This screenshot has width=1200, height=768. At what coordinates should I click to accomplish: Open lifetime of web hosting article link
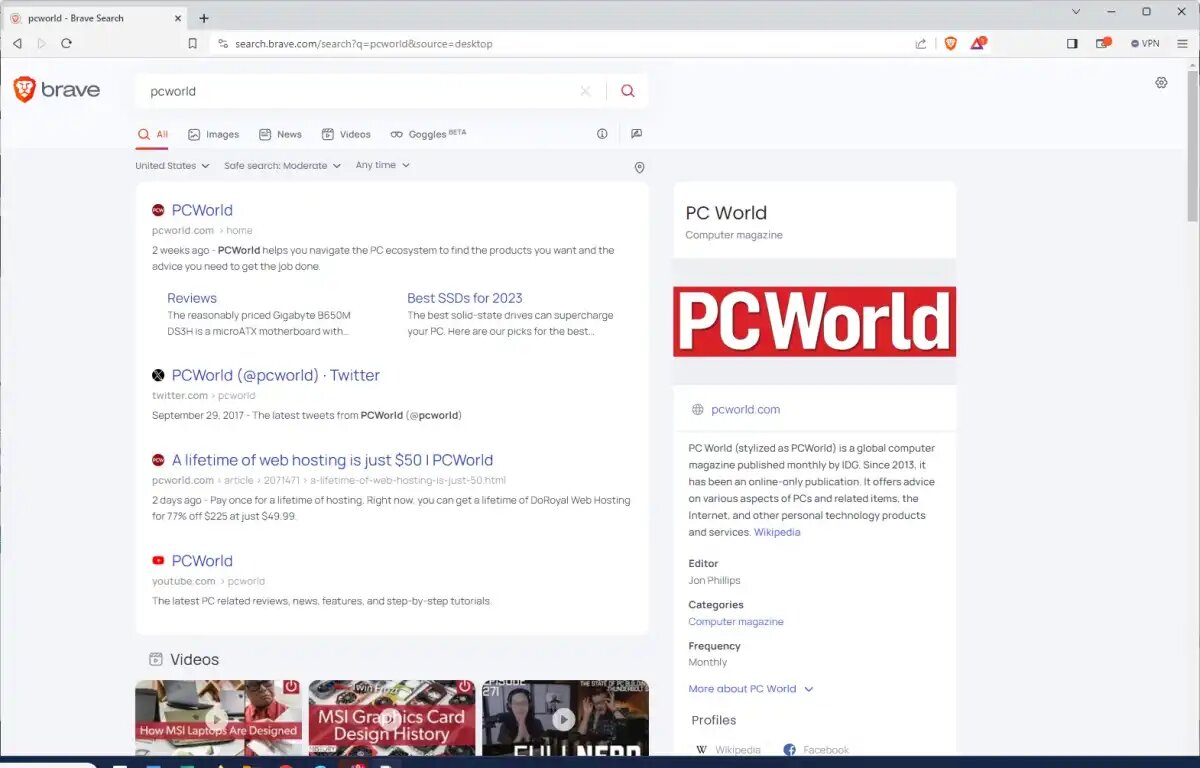coord(332,460)
